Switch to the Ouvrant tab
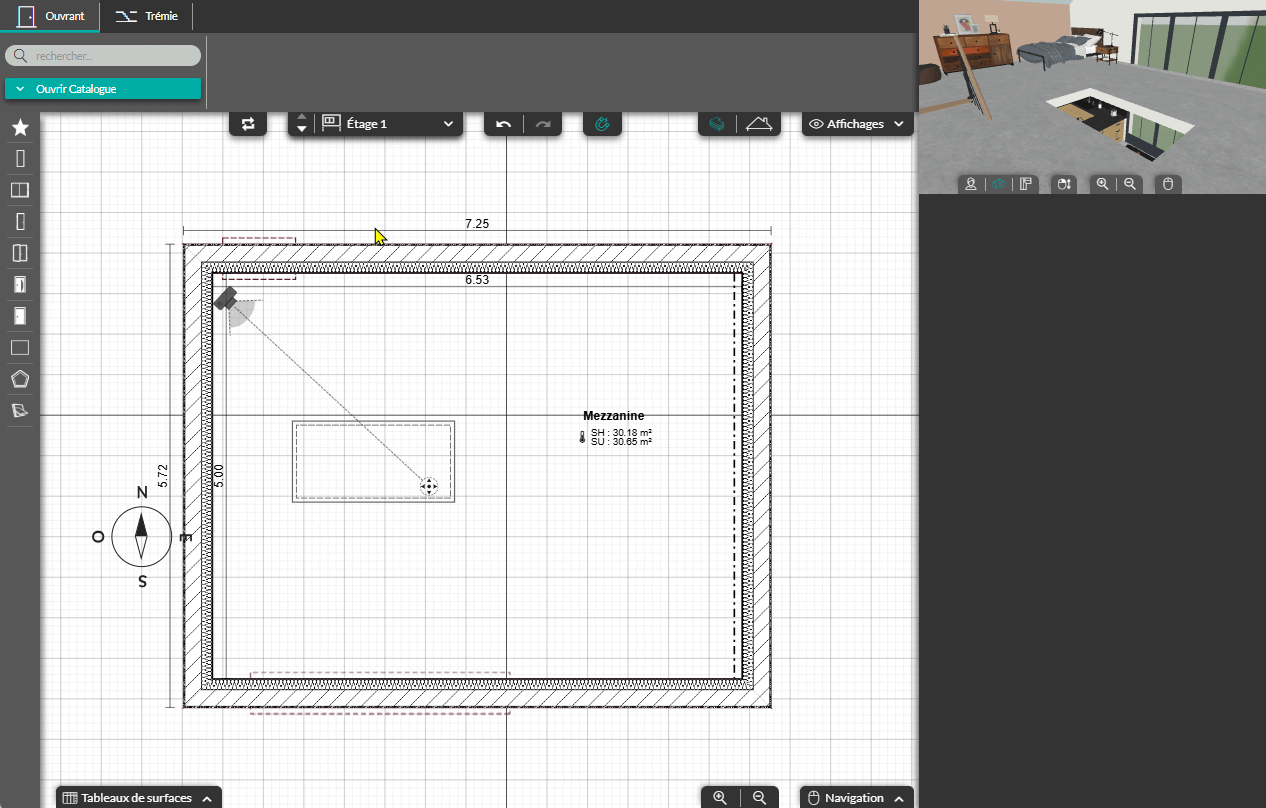Viewport: 1266px width, 808px height. tap(51, 16)
